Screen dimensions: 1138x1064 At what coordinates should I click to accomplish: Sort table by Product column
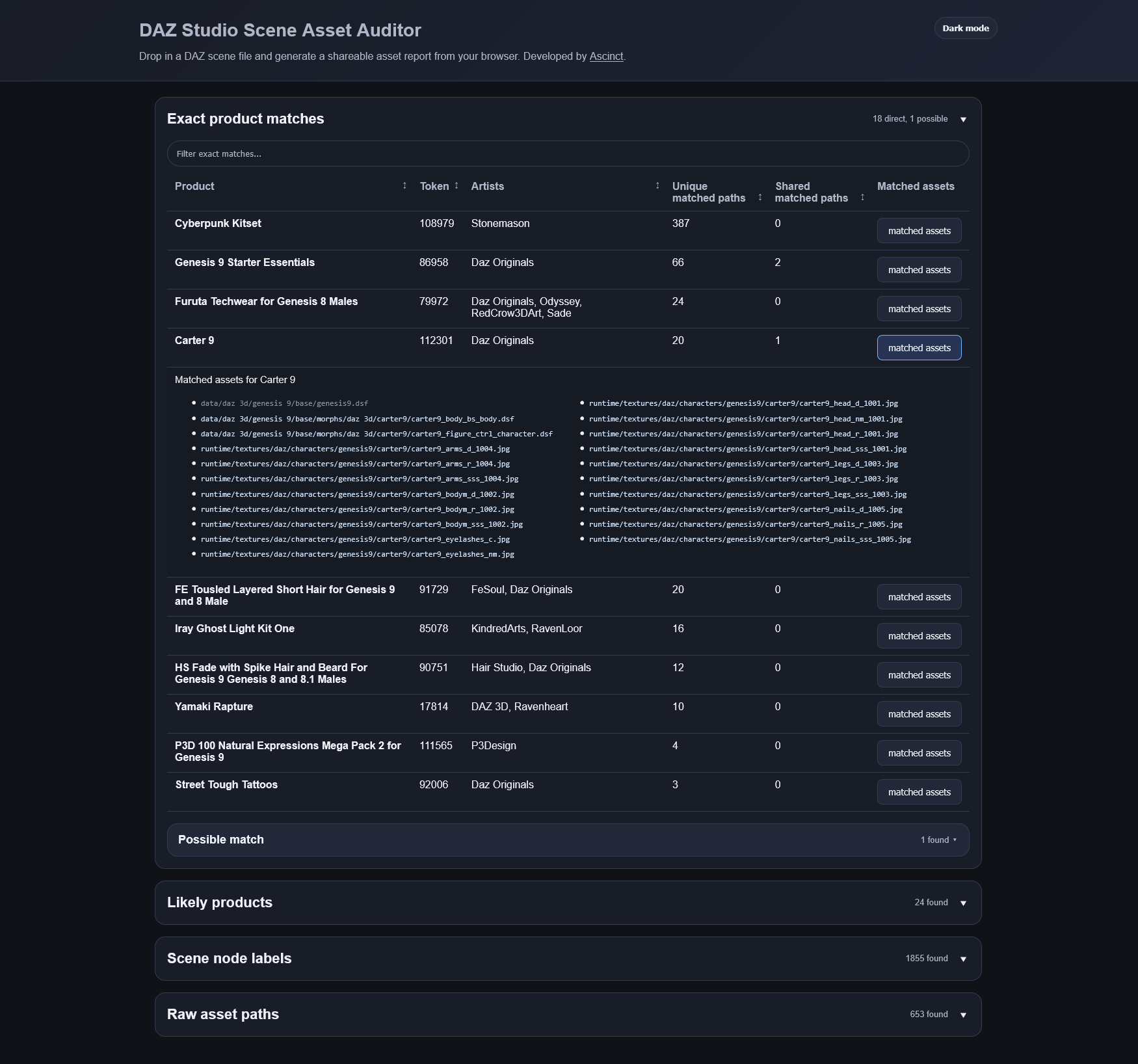pyautogui.click(x=404, y=186)
